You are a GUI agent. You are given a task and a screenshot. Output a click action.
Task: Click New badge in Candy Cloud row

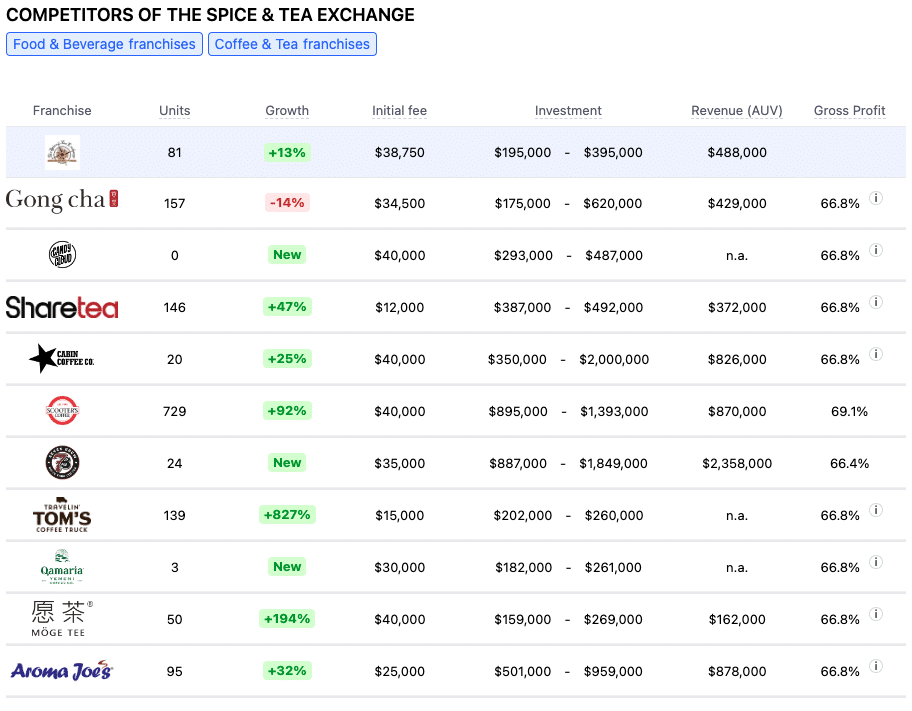pyautogui.click(x=287, y=254)
